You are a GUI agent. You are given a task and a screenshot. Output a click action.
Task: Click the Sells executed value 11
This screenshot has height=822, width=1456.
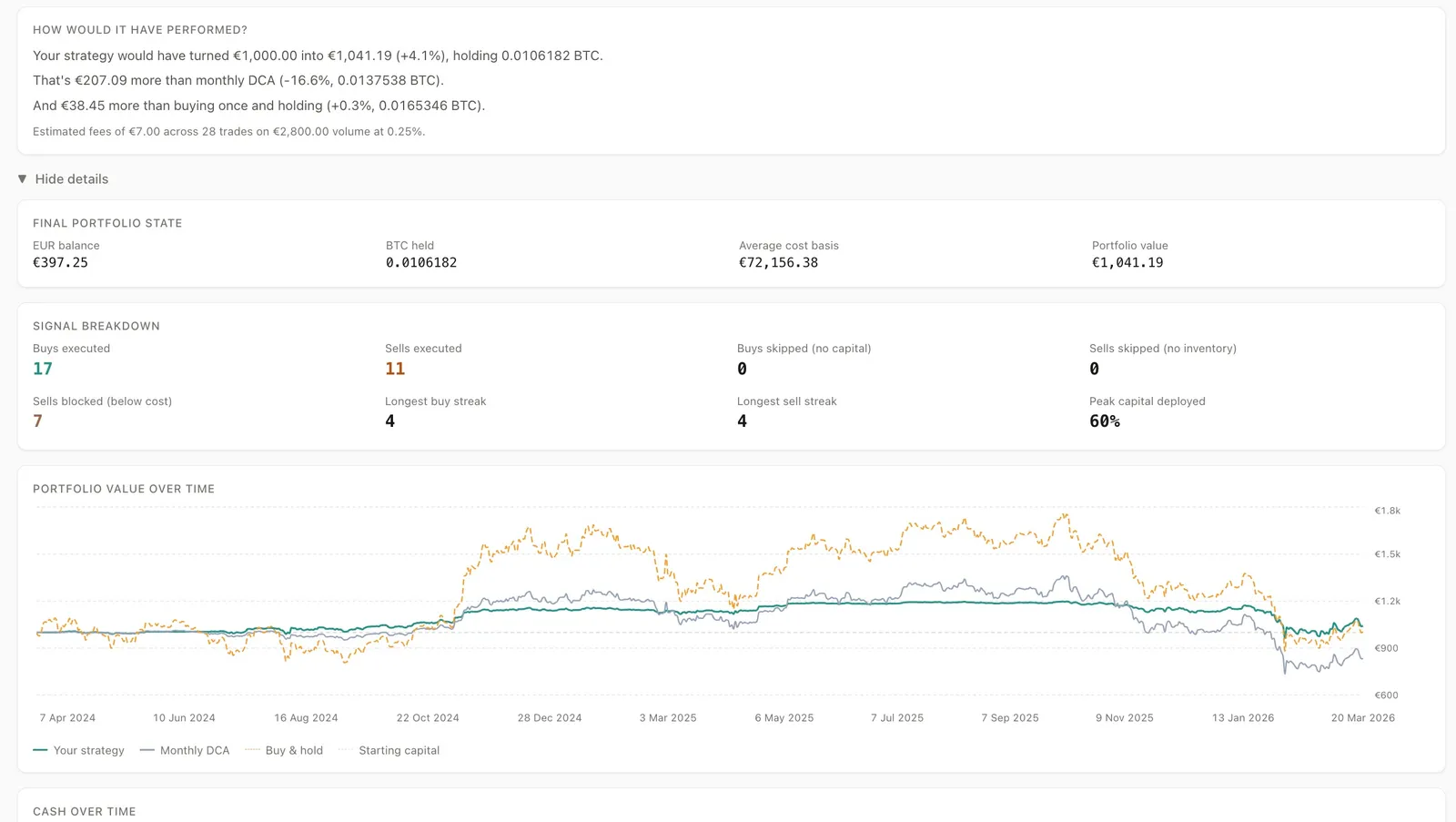[395, 368]
